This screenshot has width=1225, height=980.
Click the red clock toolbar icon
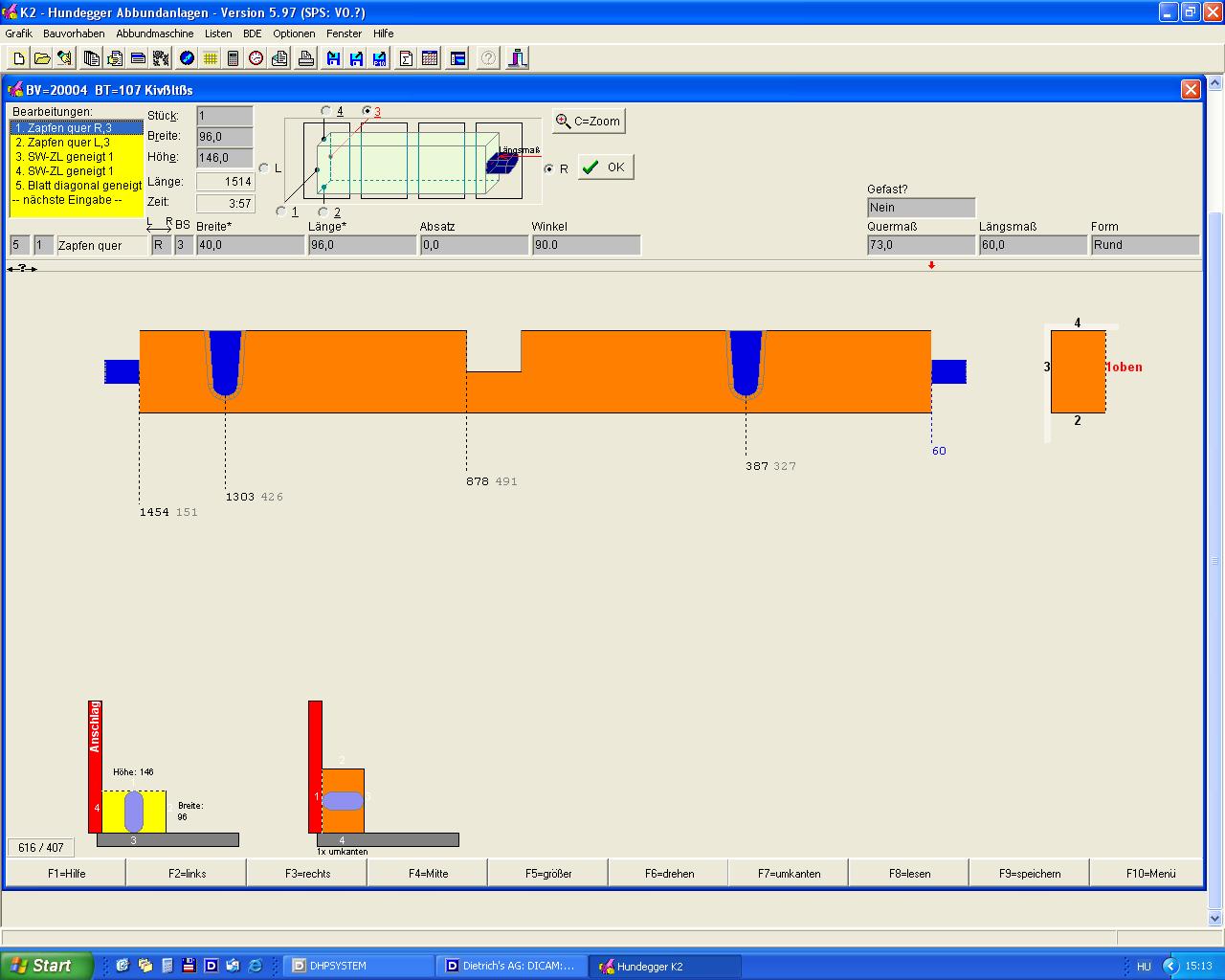[256, 58]
